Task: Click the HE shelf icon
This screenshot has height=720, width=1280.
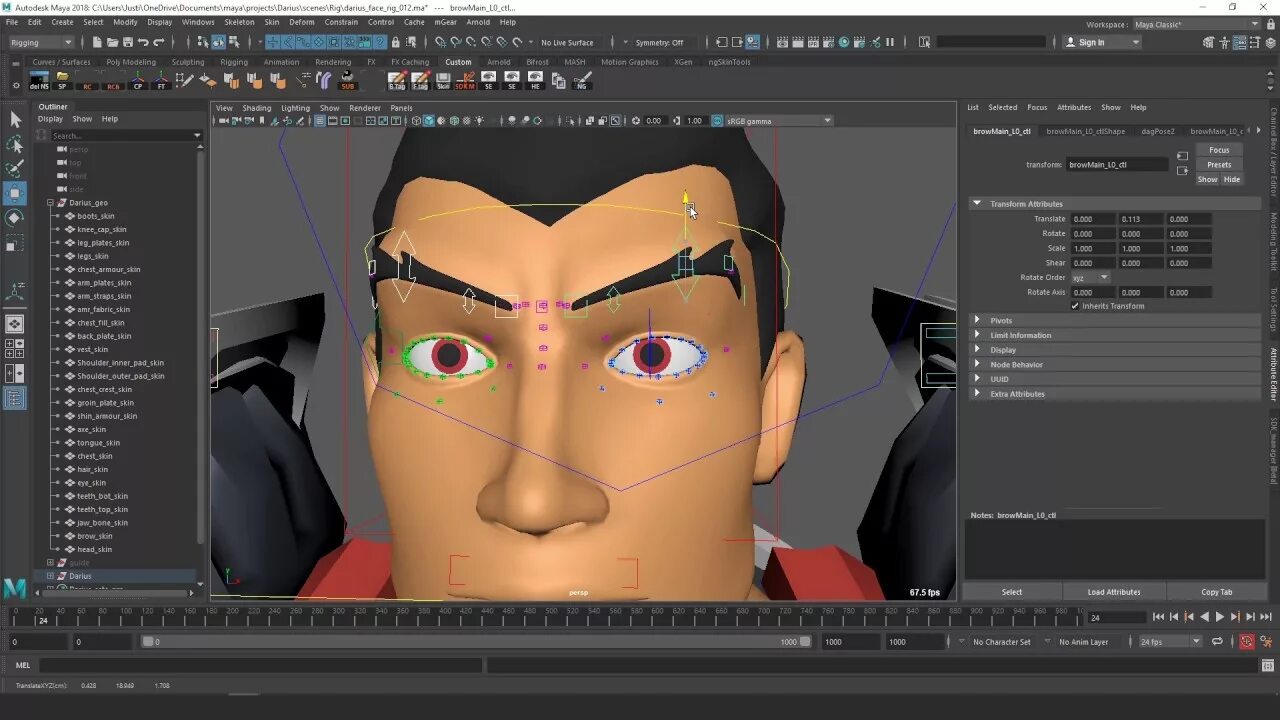Action: [x=536, y=80]
